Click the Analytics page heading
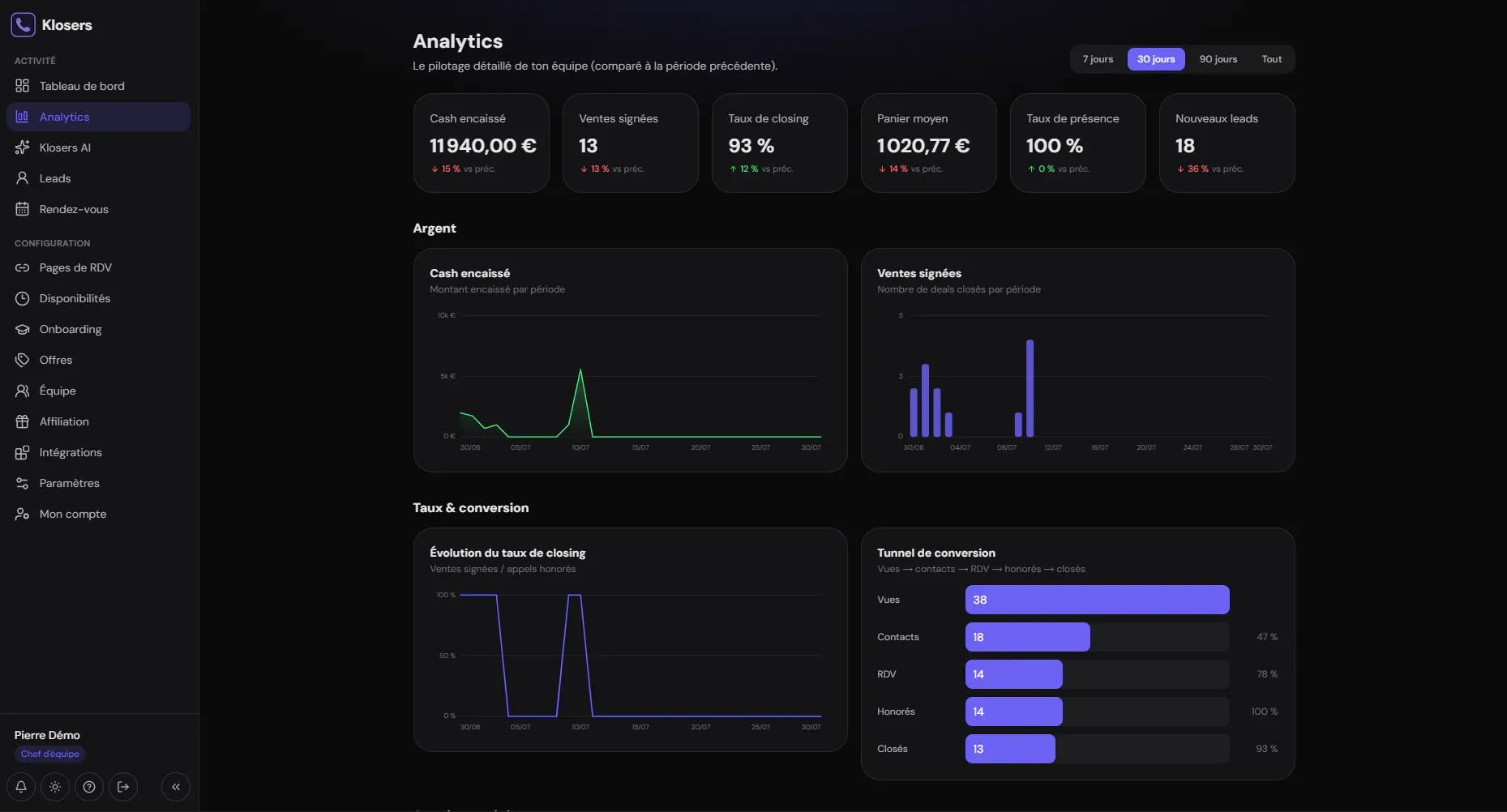This screenshot has width=1507, height=812. (x=458, y=41)
